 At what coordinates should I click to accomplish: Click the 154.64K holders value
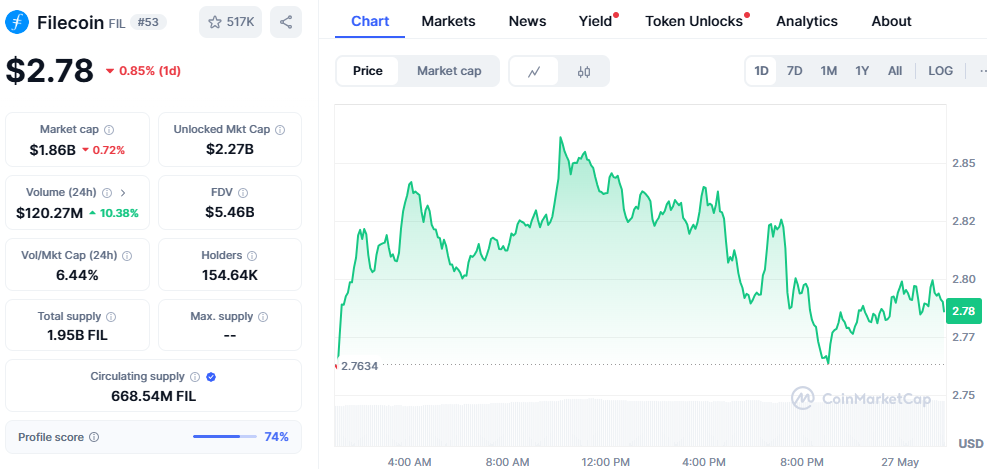pos(230,275)
